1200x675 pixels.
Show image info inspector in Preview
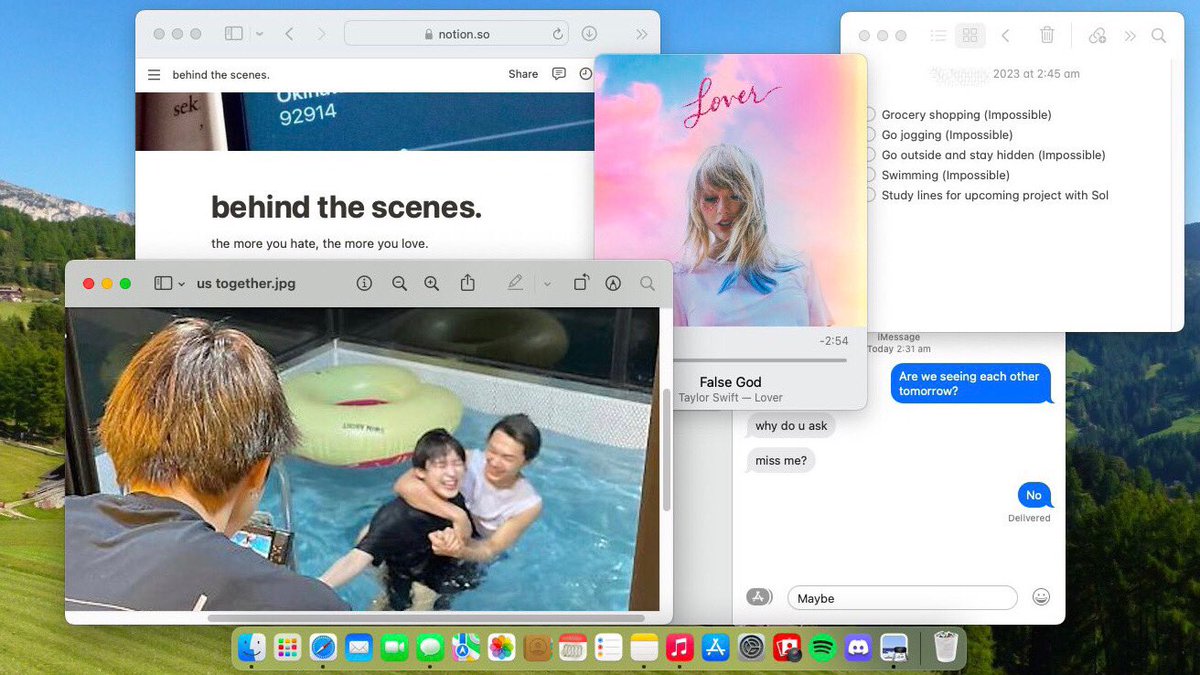[364, 284]
